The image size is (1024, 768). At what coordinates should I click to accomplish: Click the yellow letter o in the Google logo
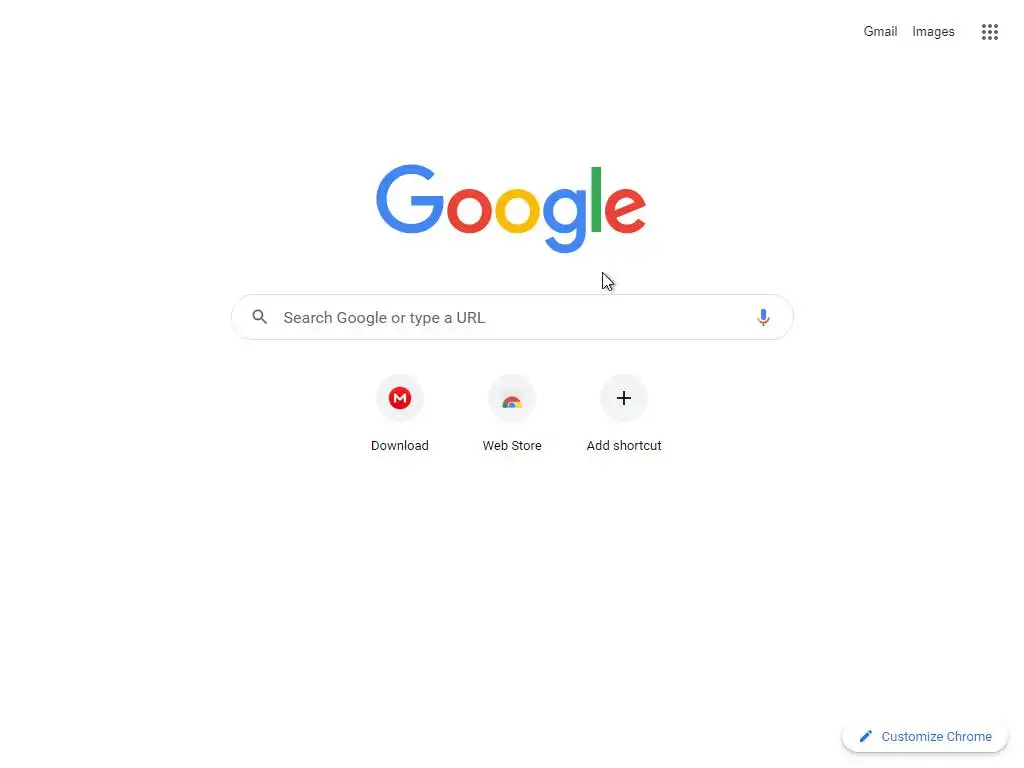click(517, 210)
